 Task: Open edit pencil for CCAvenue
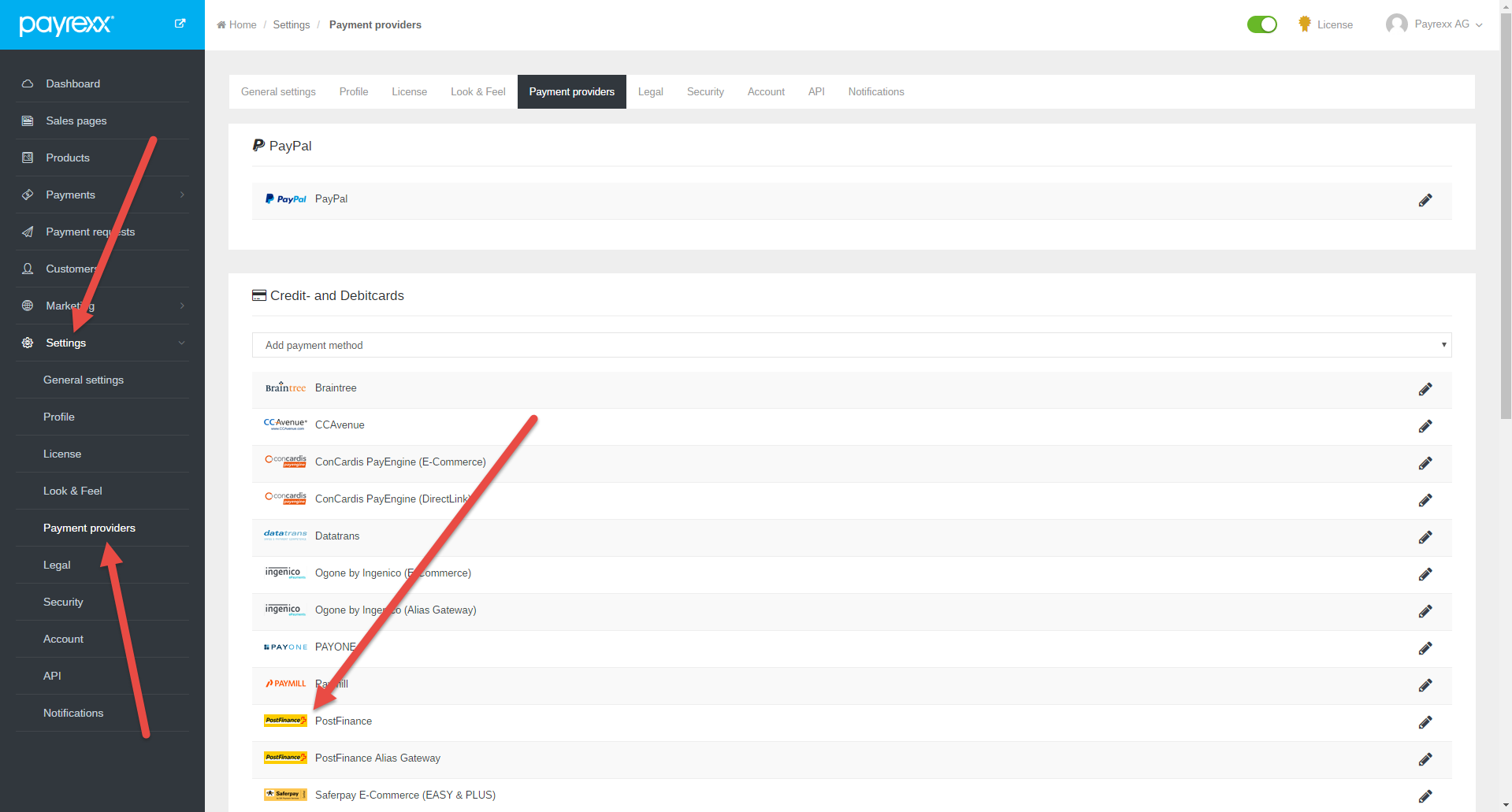pos(1425,426)
